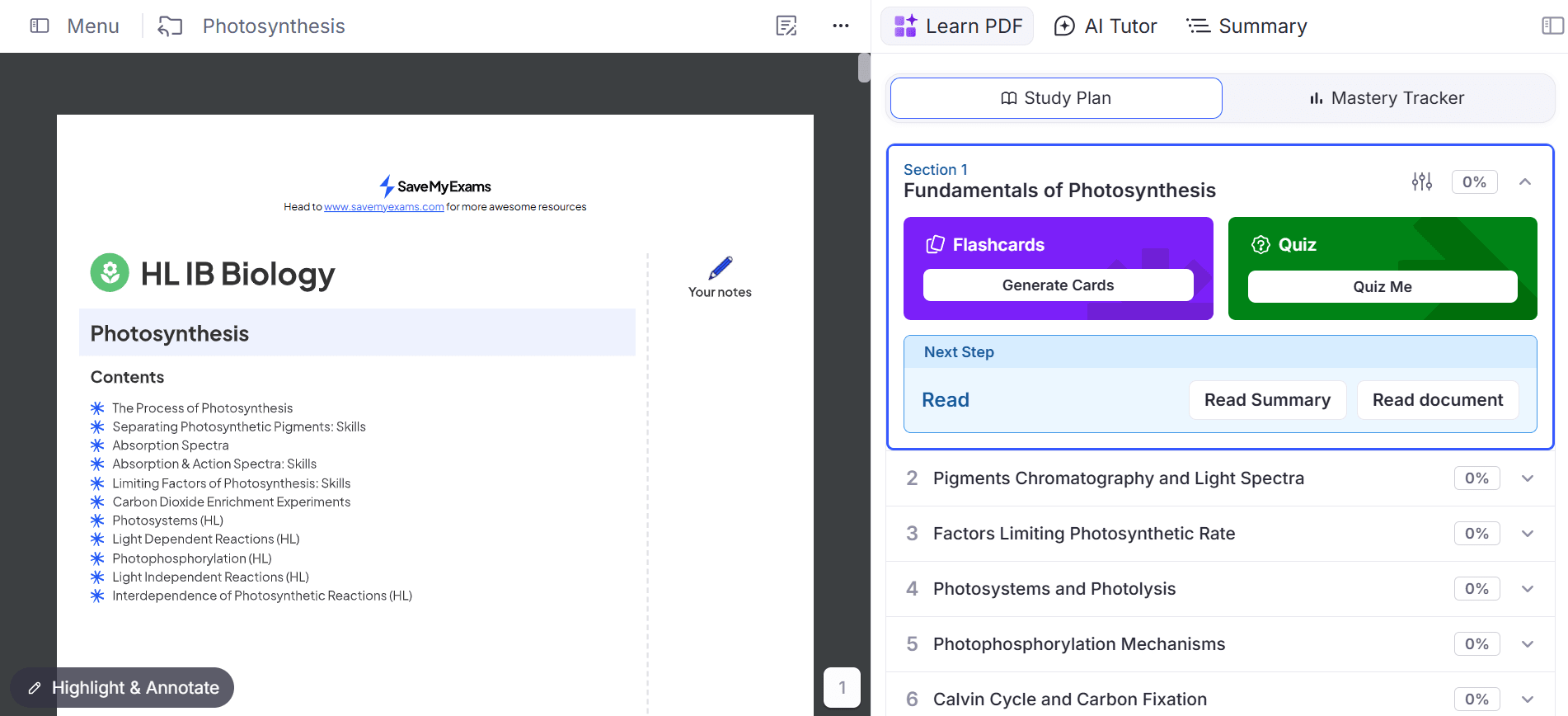Click the Menu label
This screenshot has width=1568, height=716.
point(93,26)
